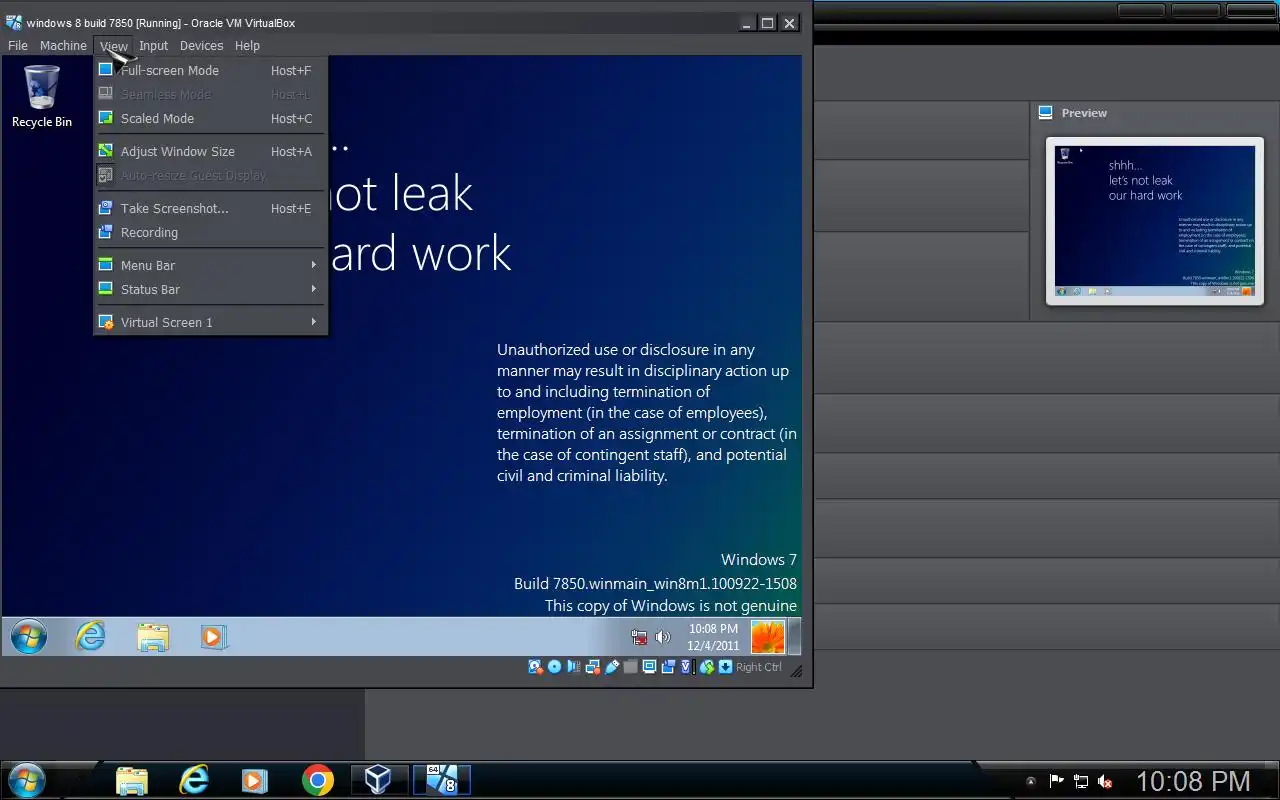1280x800 pixels.
Task: Open Google Chrome on host taskbar
Action: point(318,780)
